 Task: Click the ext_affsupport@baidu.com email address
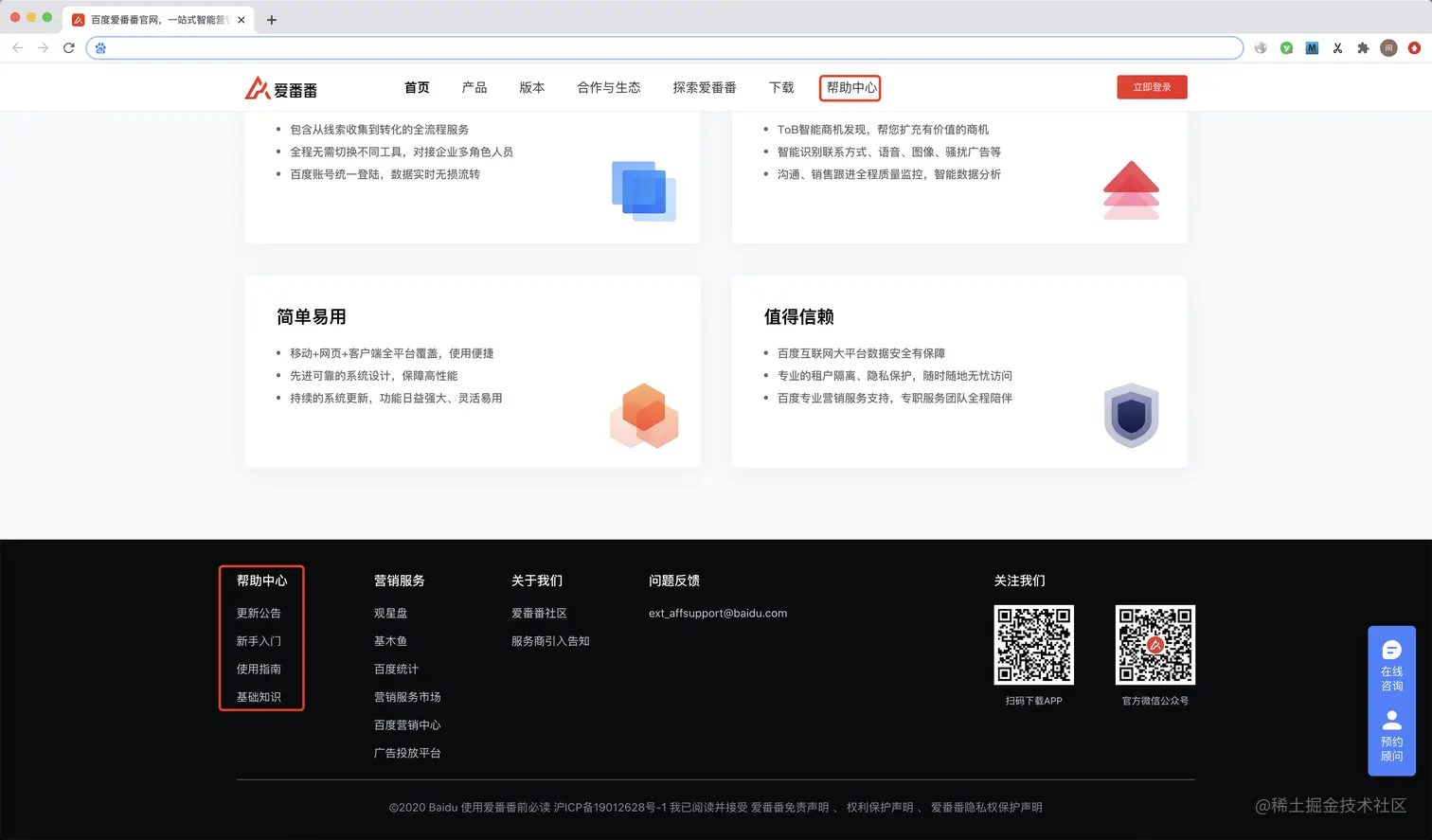718,614
